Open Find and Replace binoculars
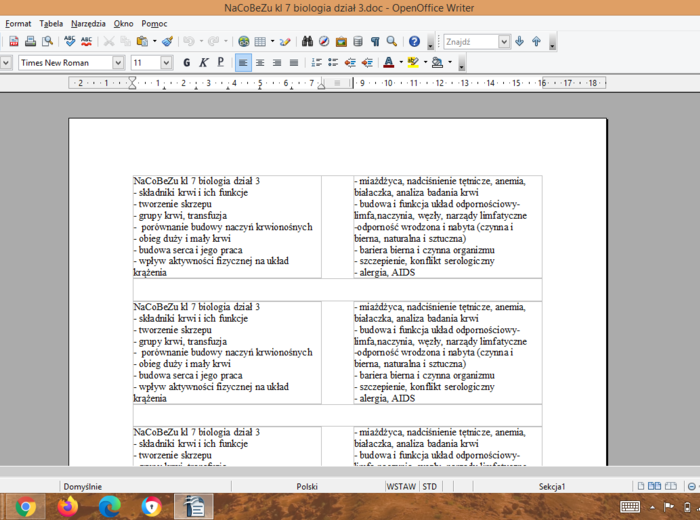Screen dimensions: 700x520 (307, 42)
